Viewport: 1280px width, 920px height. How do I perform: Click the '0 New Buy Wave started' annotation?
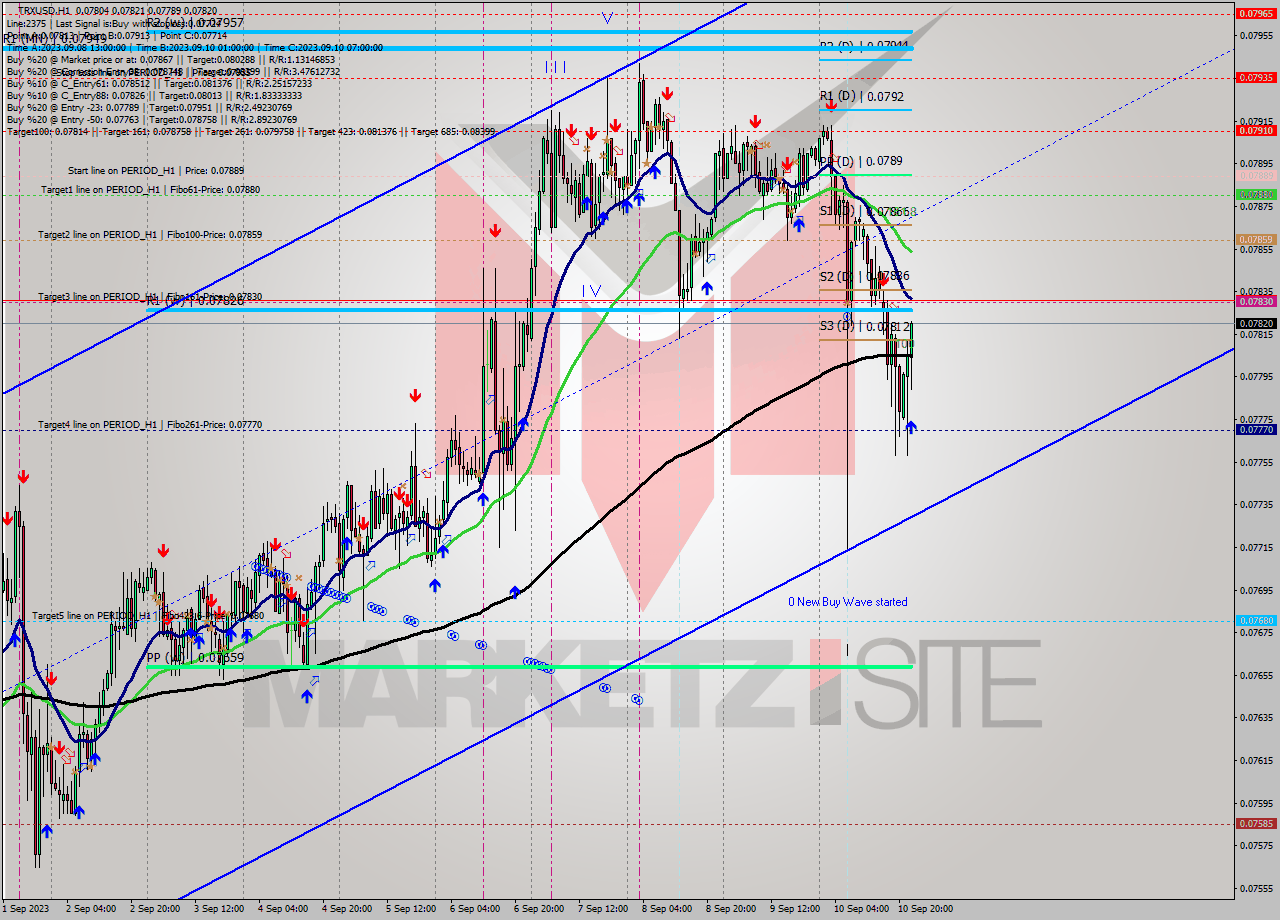(848, 602)
